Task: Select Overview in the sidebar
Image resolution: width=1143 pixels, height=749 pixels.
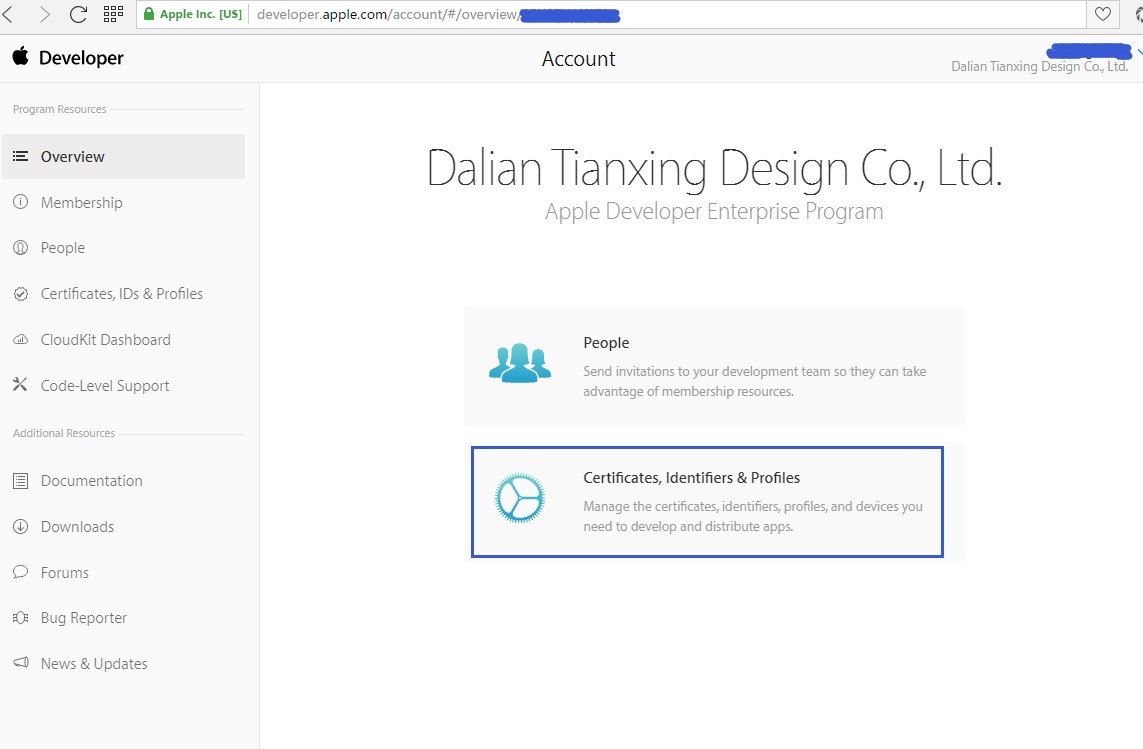Action: click(x=72, y=157)
